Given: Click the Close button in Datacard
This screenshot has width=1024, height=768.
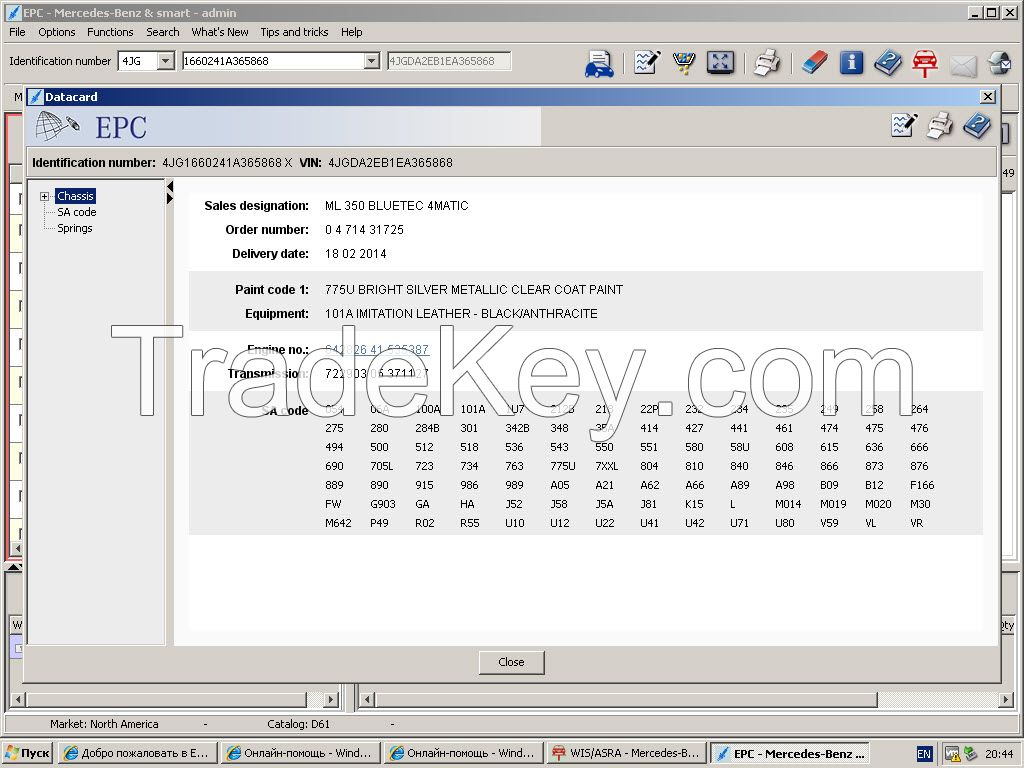Looking at the screenshot, I should click(511, 662).
